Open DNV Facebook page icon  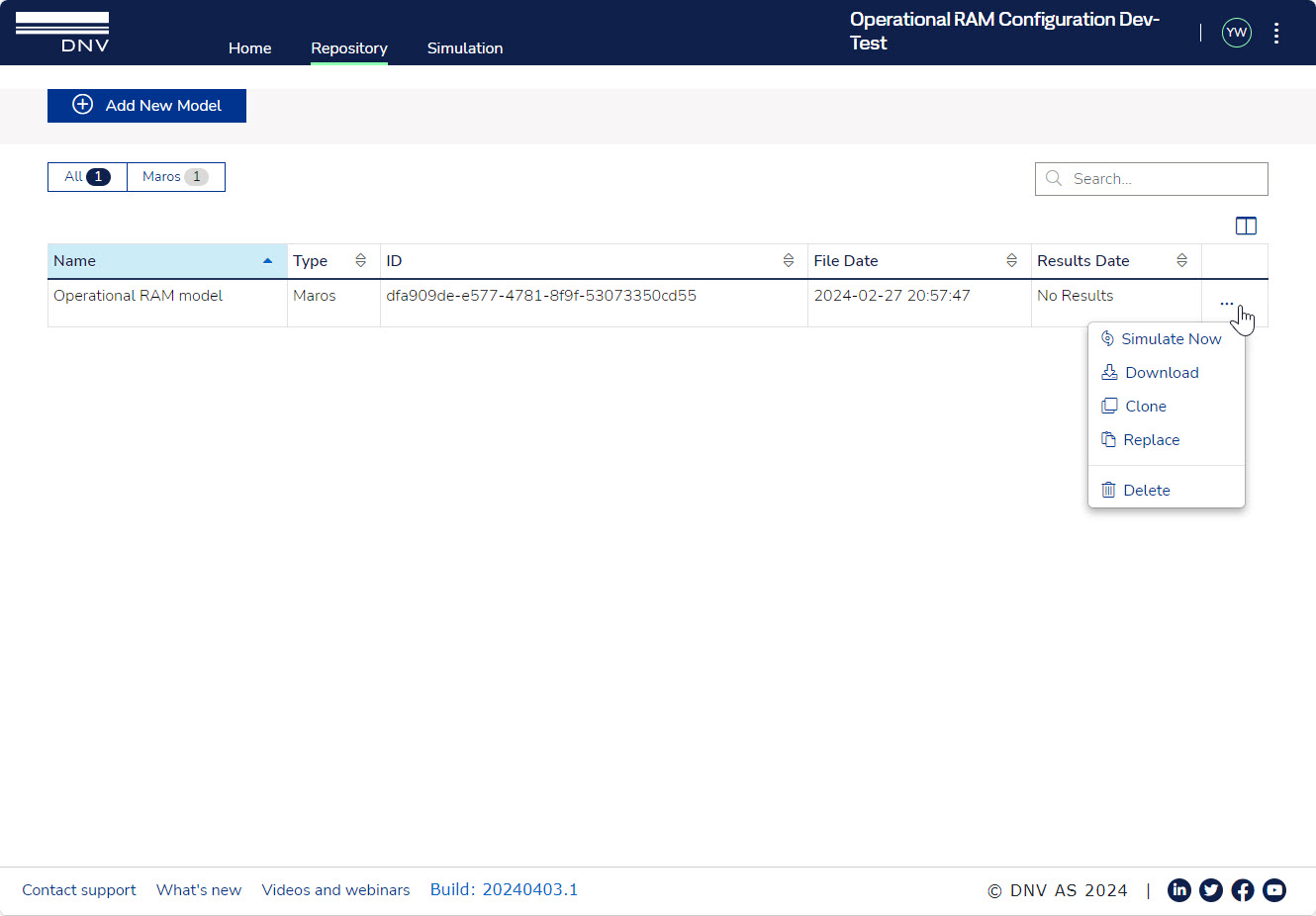pyautogui.click(x=1243, y=890)
